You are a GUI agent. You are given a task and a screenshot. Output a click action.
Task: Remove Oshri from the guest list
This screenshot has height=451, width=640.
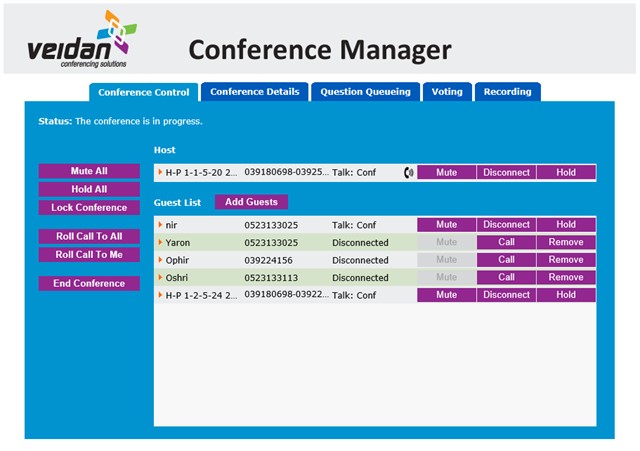(x=565, y=278)
